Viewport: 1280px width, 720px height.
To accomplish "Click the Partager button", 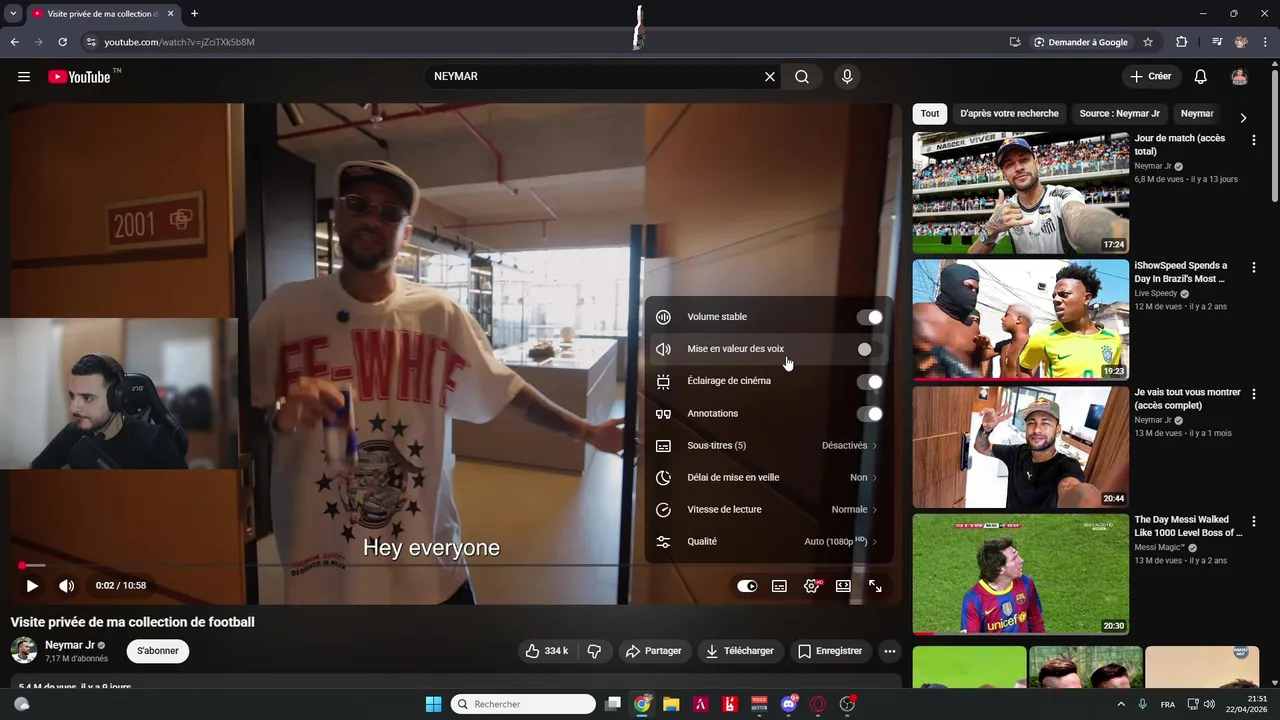I will 653,651.
